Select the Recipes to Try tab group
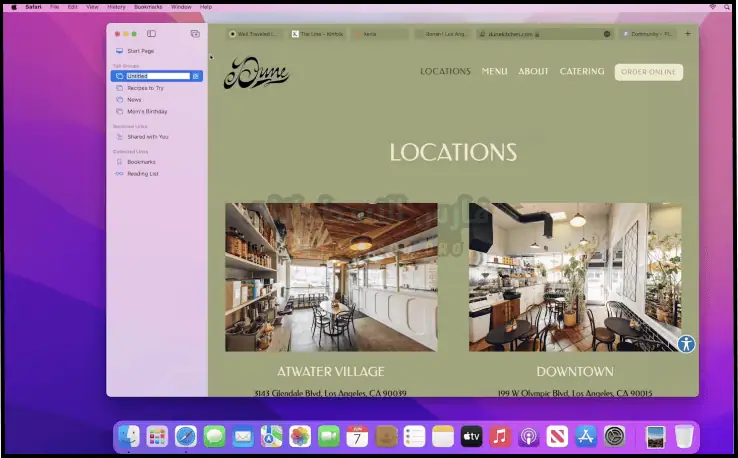 tap(145, 88)
